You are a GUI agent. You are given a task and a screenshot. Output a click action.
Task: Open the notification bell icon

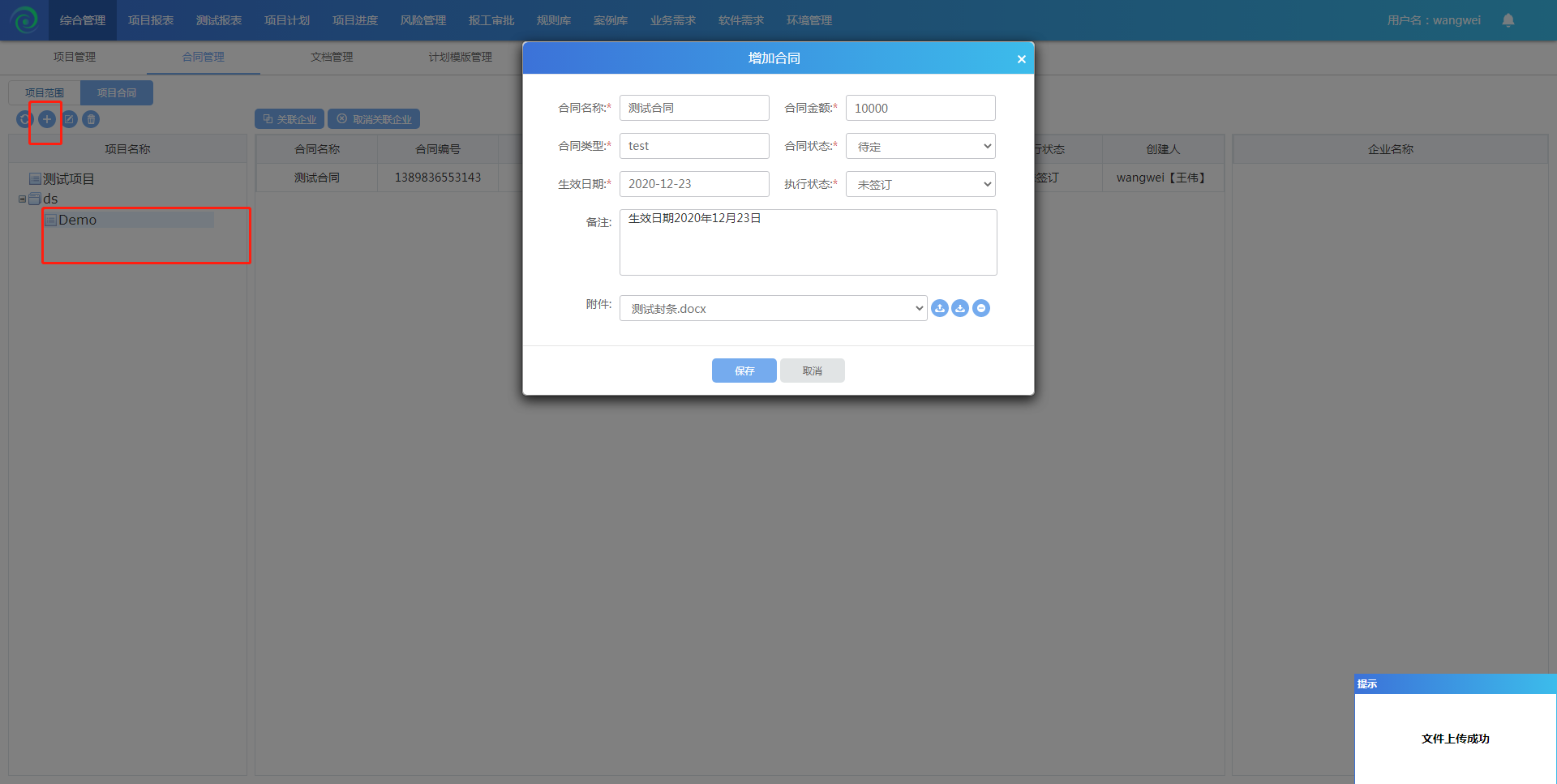tap(1508, 20)
